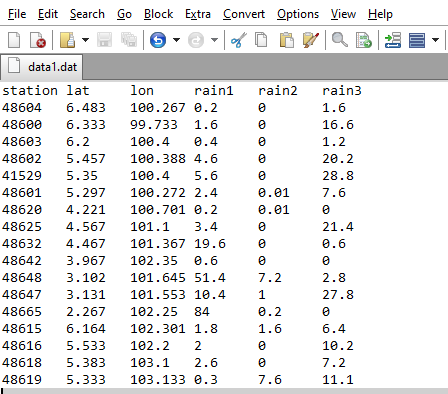The image size is (448, 394).
Task: Click the Search magnifier icon
Action: [x=339, y=40]
